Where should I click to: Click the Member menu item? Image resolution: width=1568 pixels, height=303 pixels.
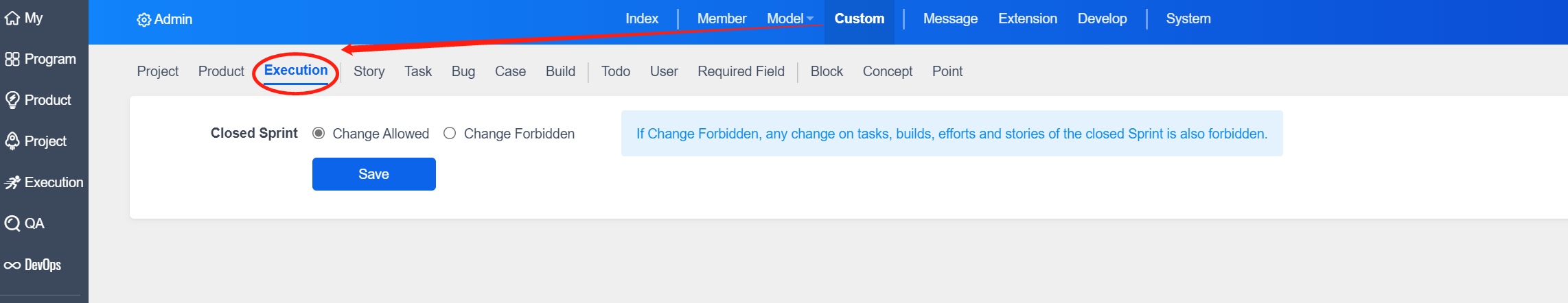click(x=722, y=19)
